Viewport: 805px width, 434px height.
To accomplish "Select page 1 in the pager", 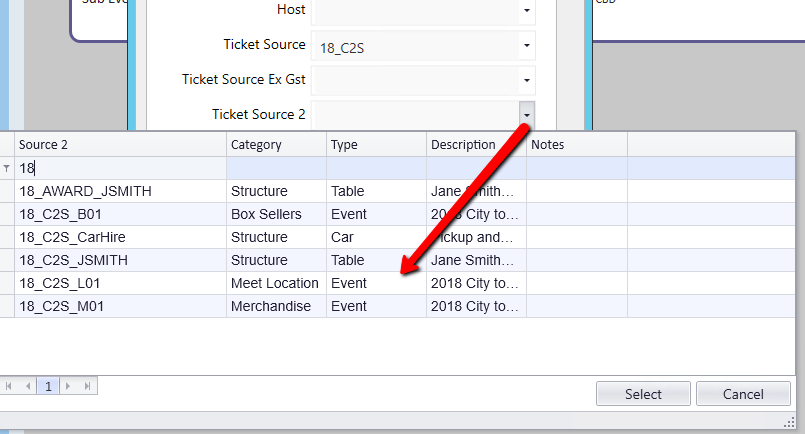I will 46,385.
